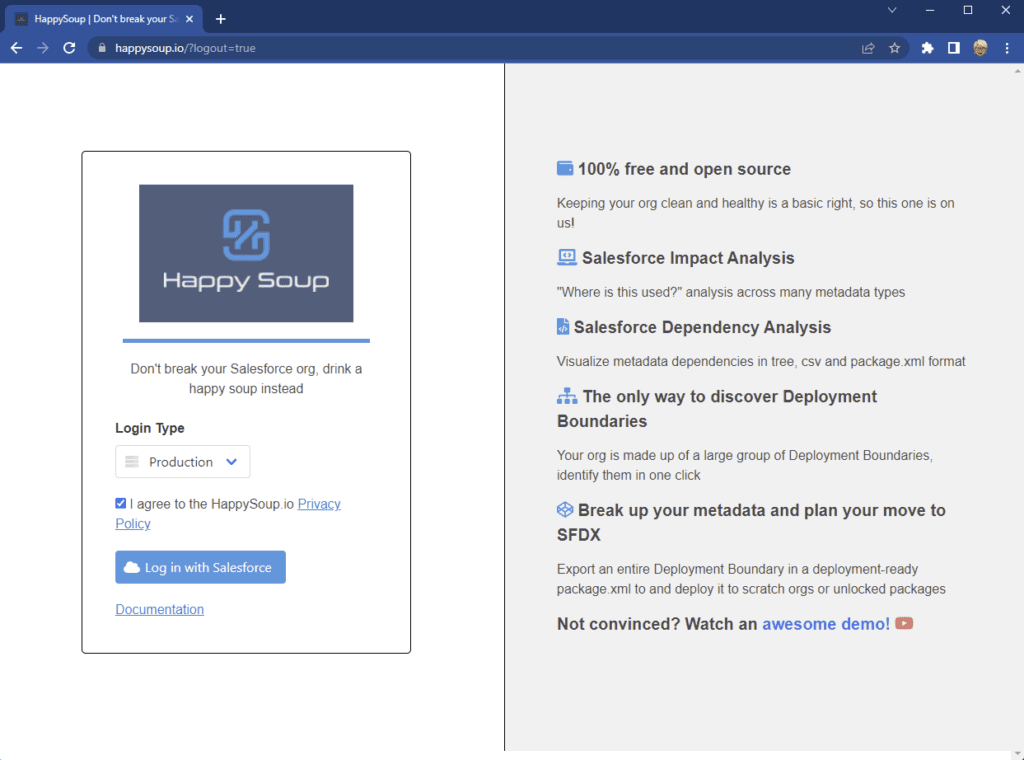Click Log in with Salesforce button
This screenshot has width=1024, height=760.
(200, 567)
